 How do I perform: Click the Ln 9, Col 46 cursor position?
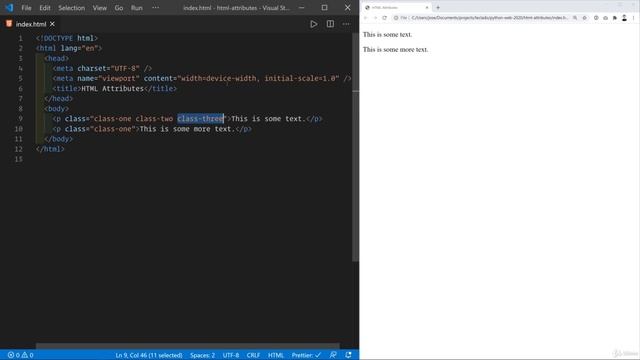pos(149,355)
